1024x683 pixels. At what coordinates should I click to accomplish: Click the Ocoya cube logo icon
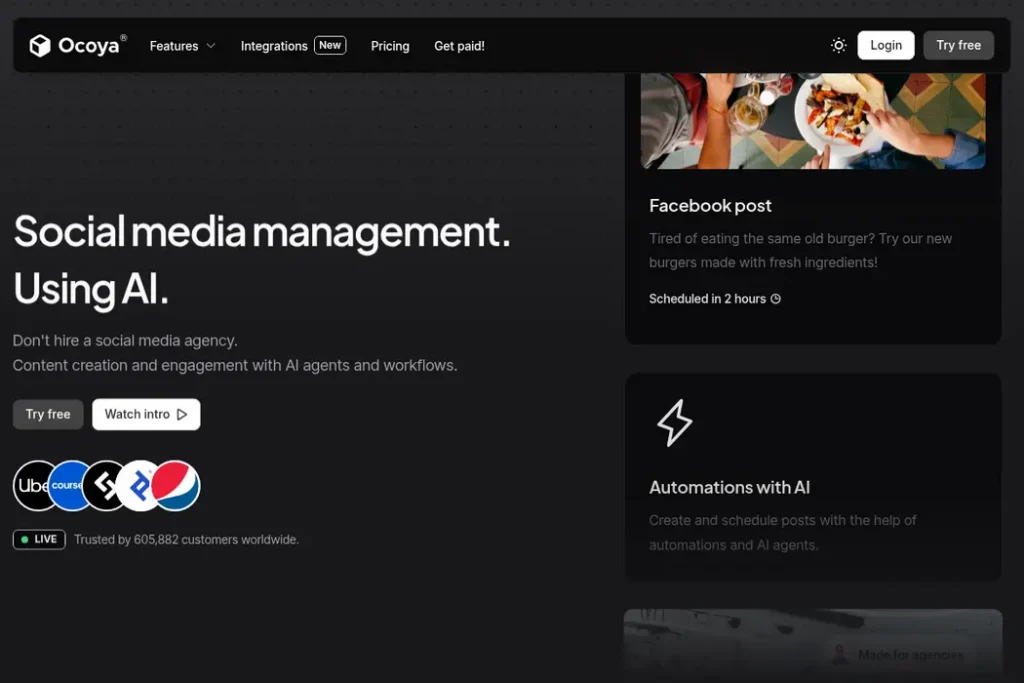[40, 46]
